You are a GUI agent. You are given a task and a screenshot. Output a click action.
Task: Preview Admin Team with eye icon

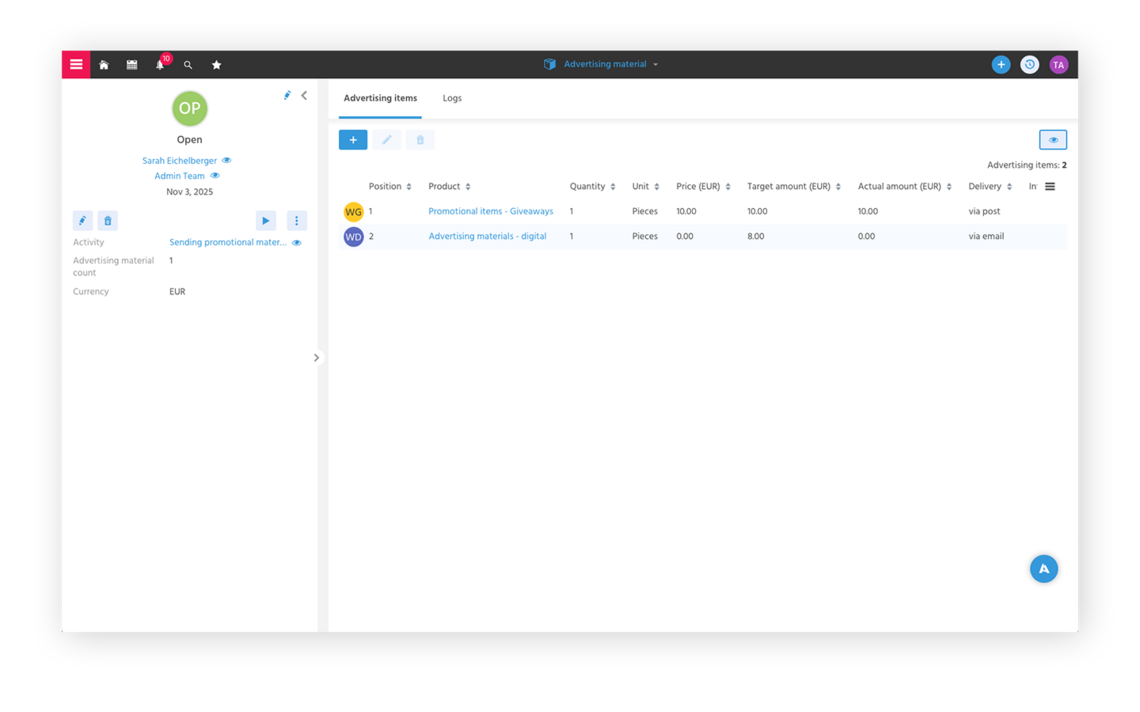pos(215,176)
